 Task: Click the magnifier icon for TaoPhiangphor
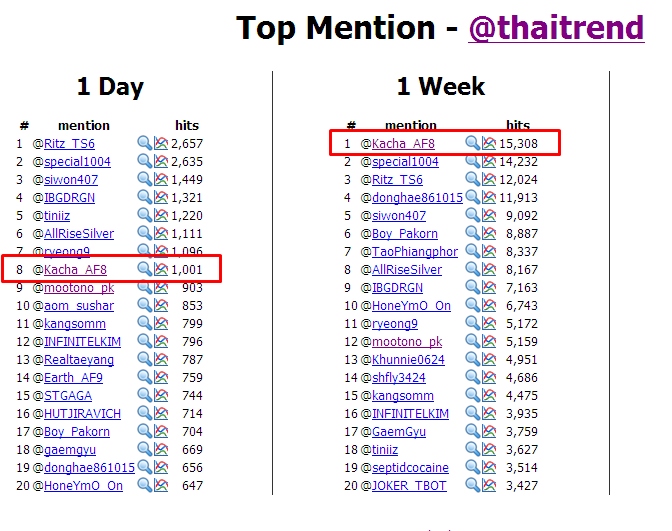(473, 251)
